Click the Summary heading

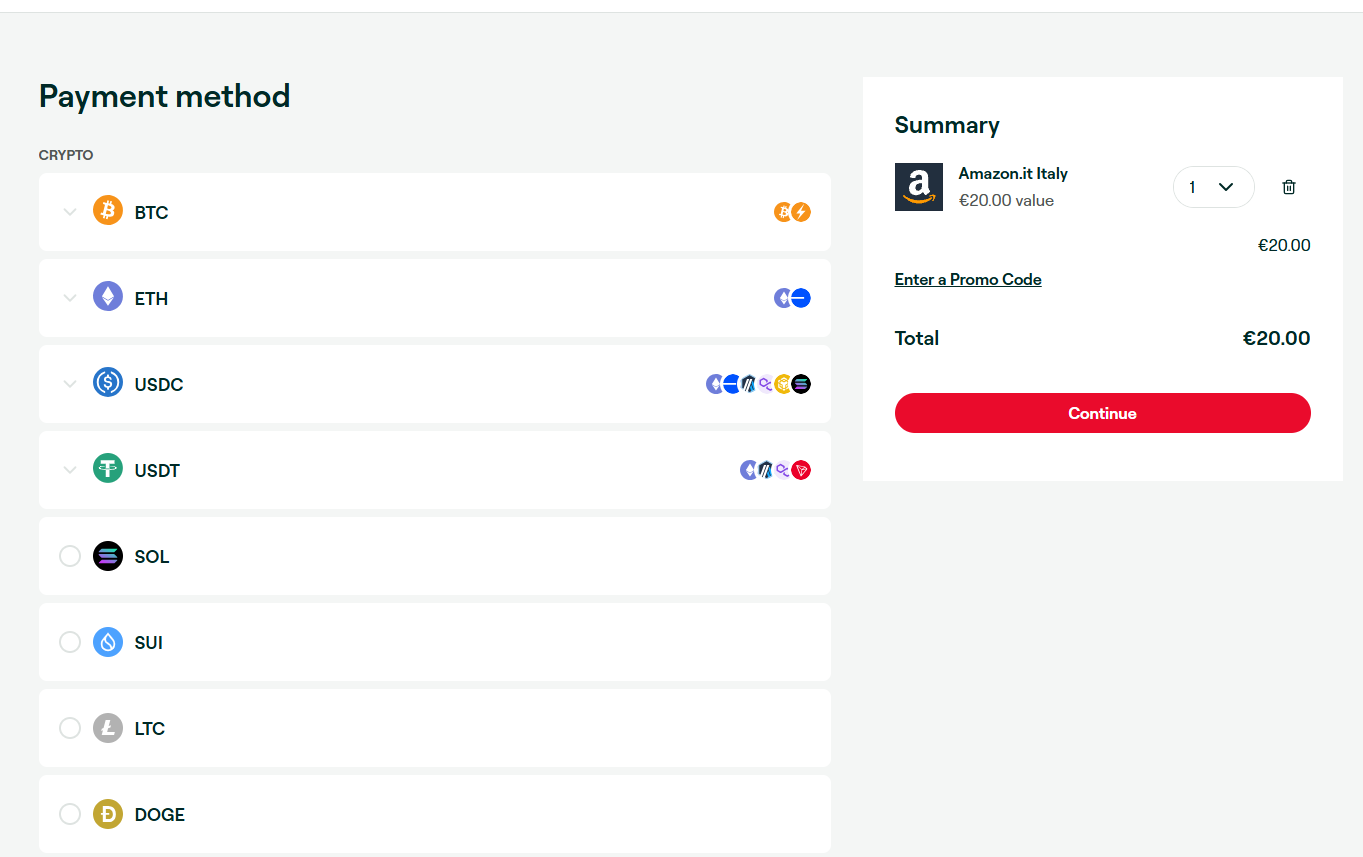click(947, 125)
